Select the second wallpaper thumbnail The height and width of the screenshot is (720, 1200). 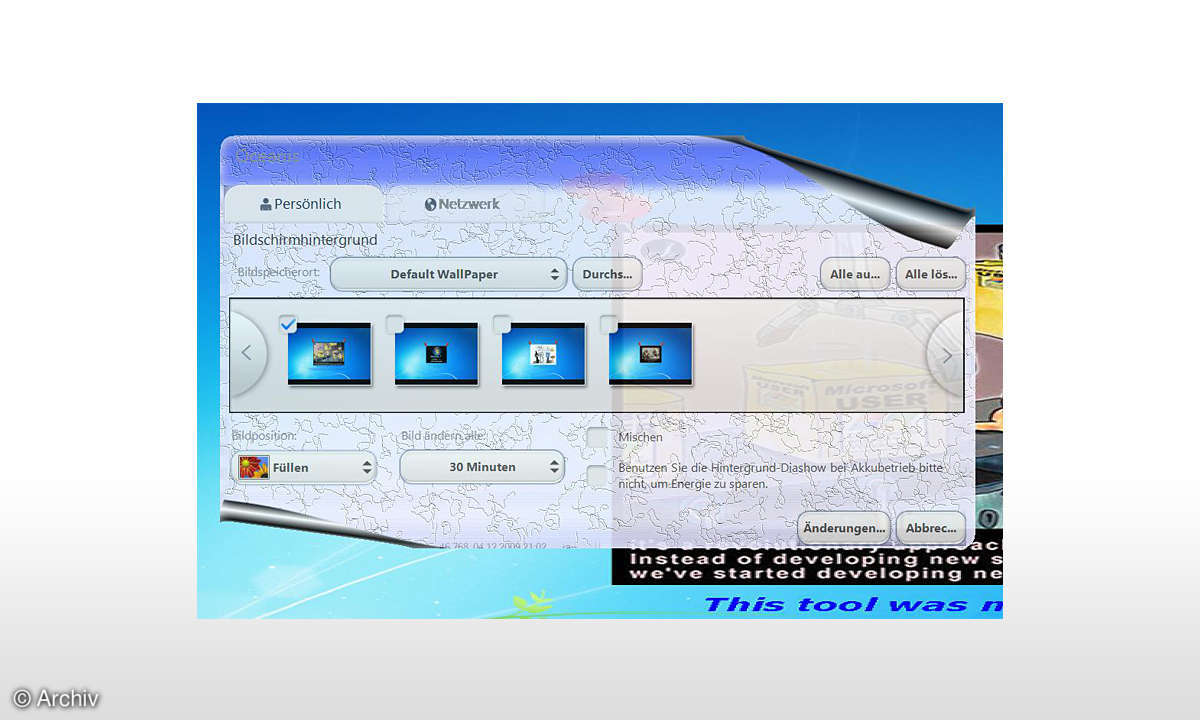[x=437, y=353]
